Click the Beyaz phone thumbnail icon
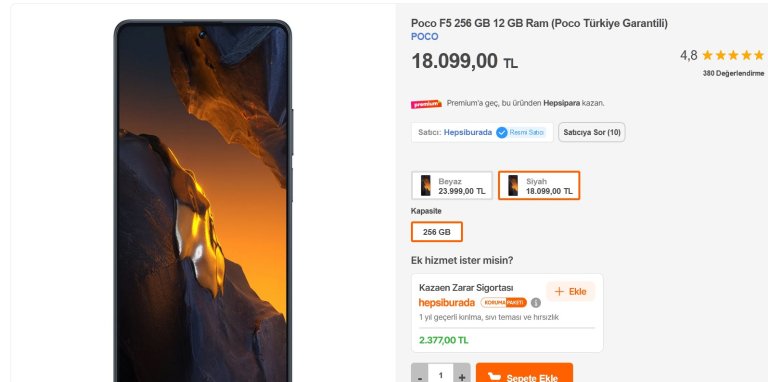 426,186
